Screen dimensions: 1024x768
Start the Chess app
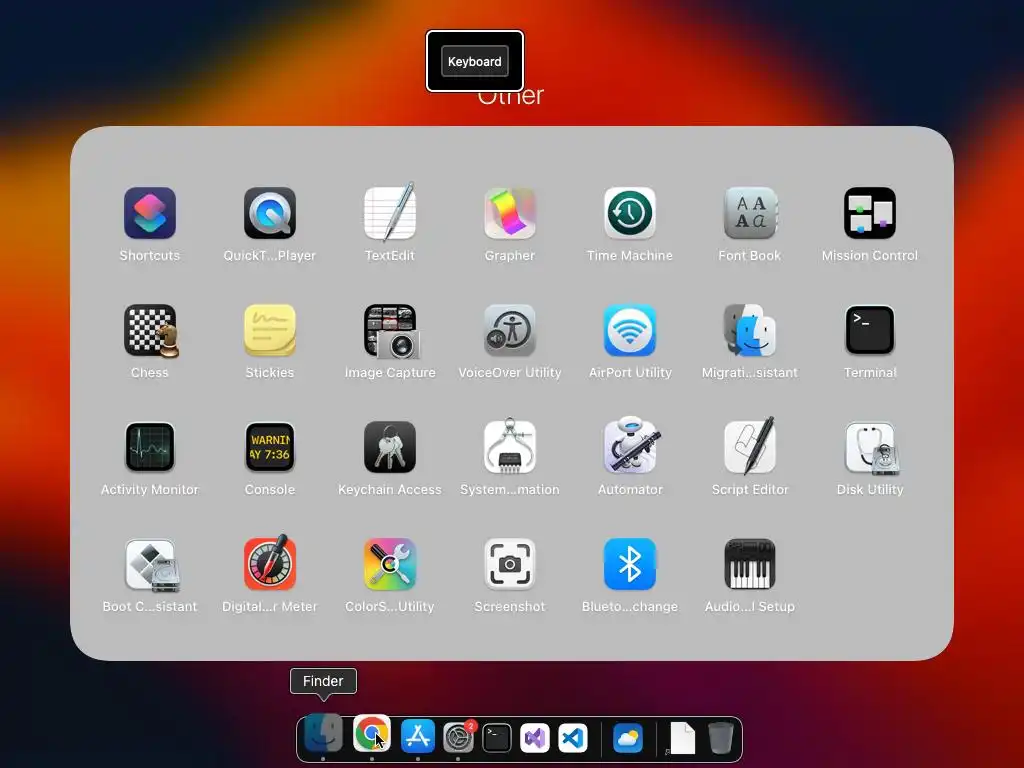[150, 330]
